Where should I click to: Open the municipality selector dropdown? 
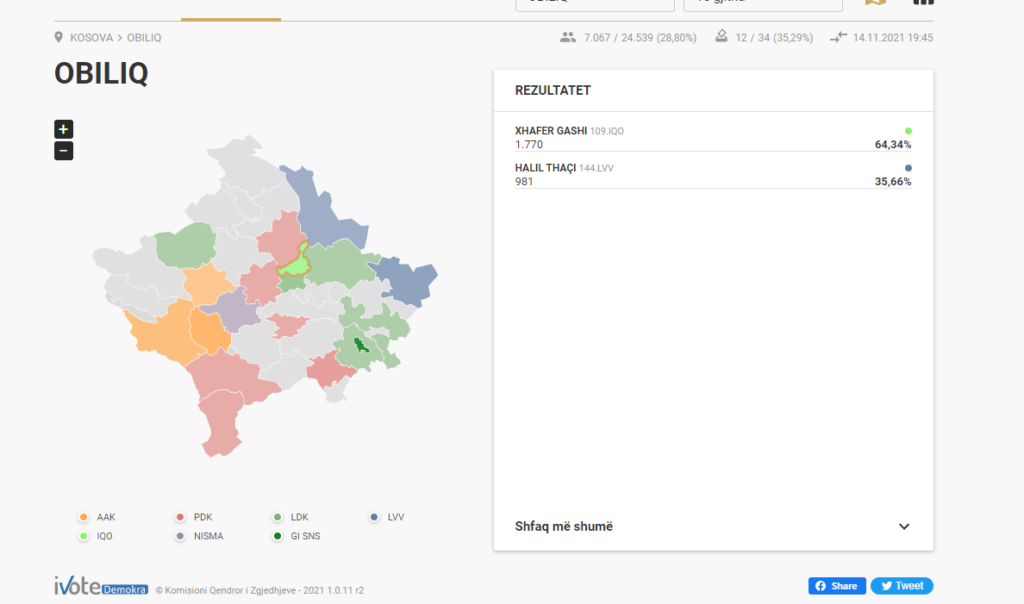(595, 3)
